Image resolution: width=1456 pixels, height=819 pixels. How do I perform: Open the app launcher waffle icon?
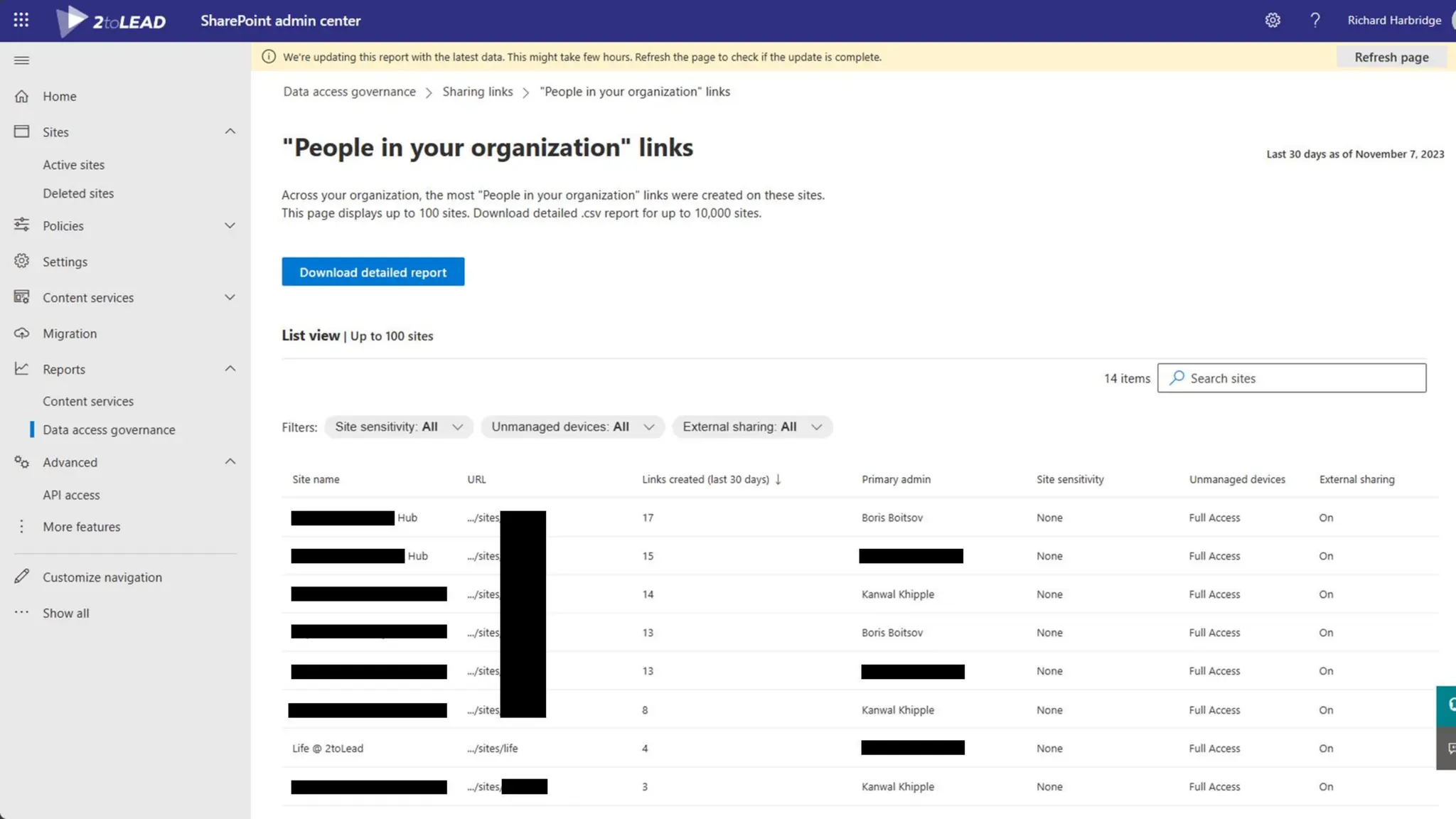pos(21,20)
